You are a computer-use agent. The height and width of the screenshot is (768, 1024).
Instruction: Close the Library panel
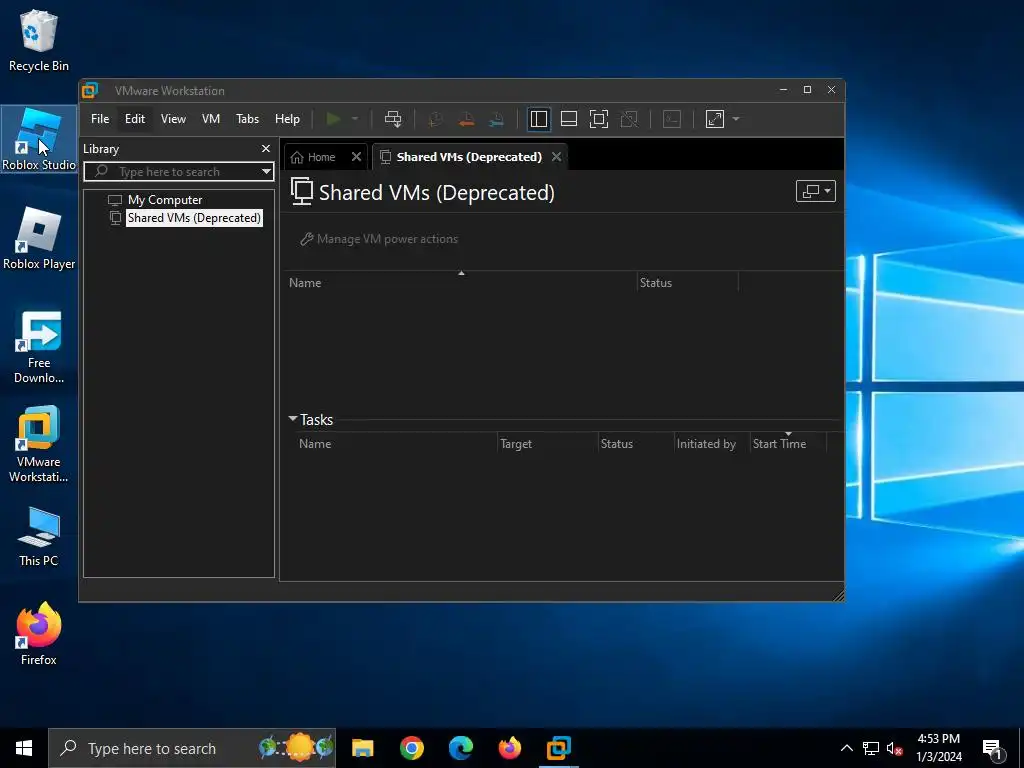click(x=266, y=149)
